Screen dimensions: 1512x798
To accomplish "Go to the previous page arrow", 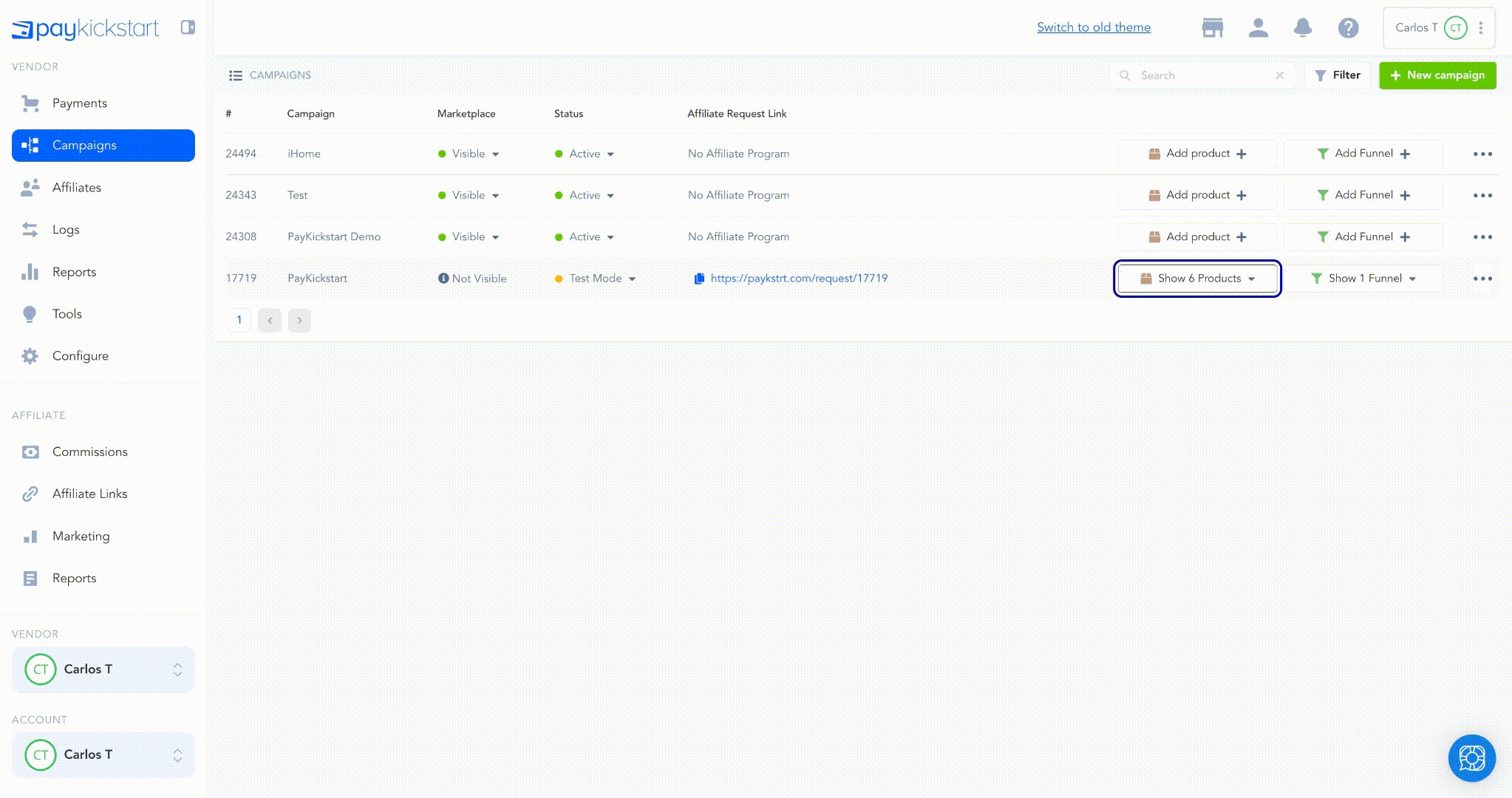I will click(270, 320).
